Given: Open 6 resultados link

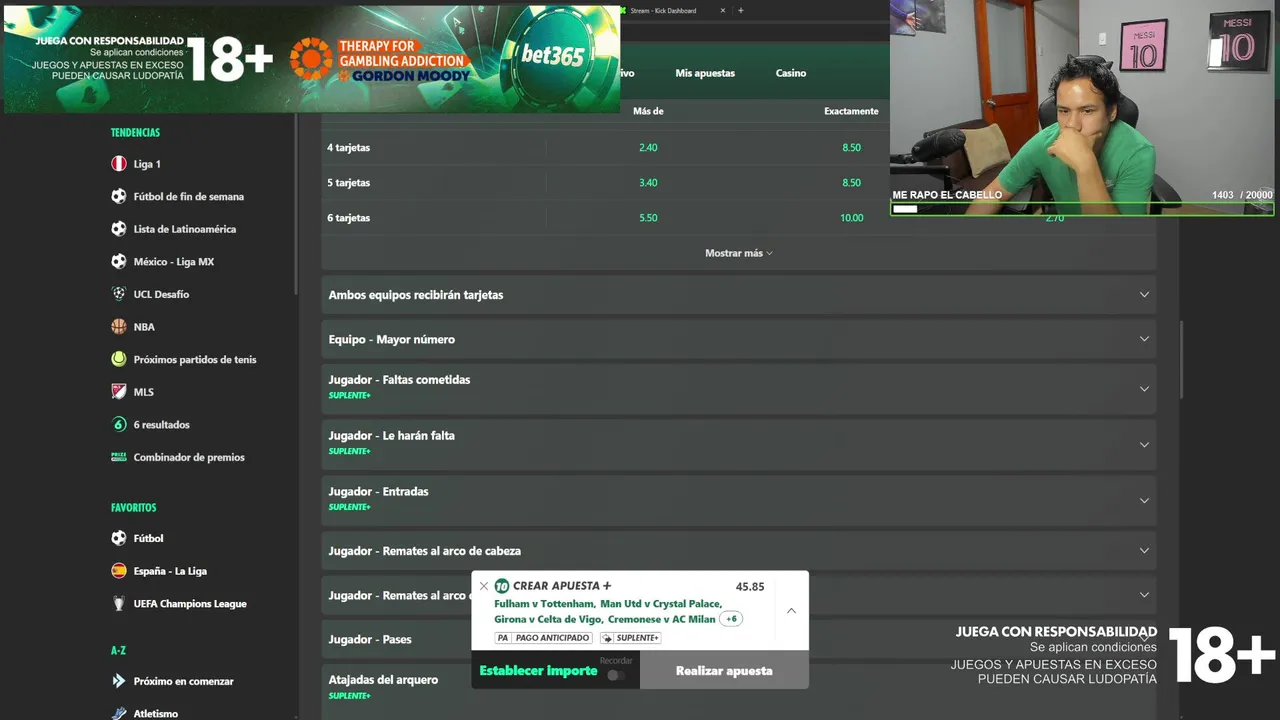Looking at the screenshot, I should coord(161,424).
